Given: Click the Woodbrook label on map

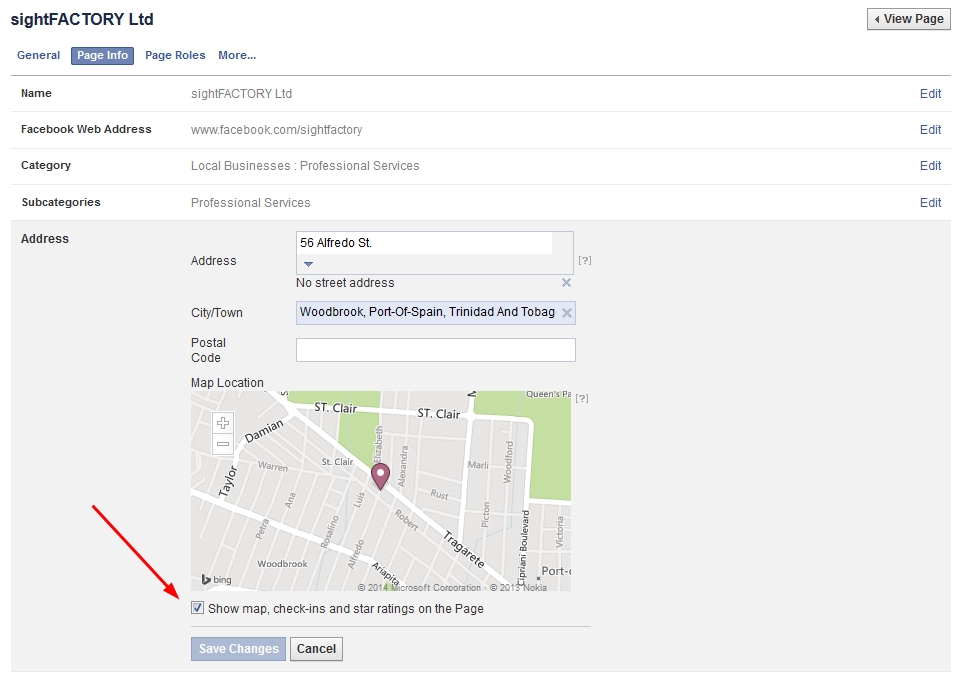Looking at the screenshot, I should pos(283,564).
